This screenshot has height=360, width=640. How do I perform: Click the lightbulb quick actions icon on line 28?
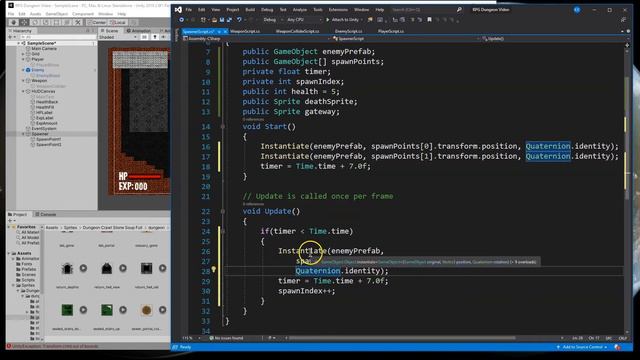tap(213, 270)
